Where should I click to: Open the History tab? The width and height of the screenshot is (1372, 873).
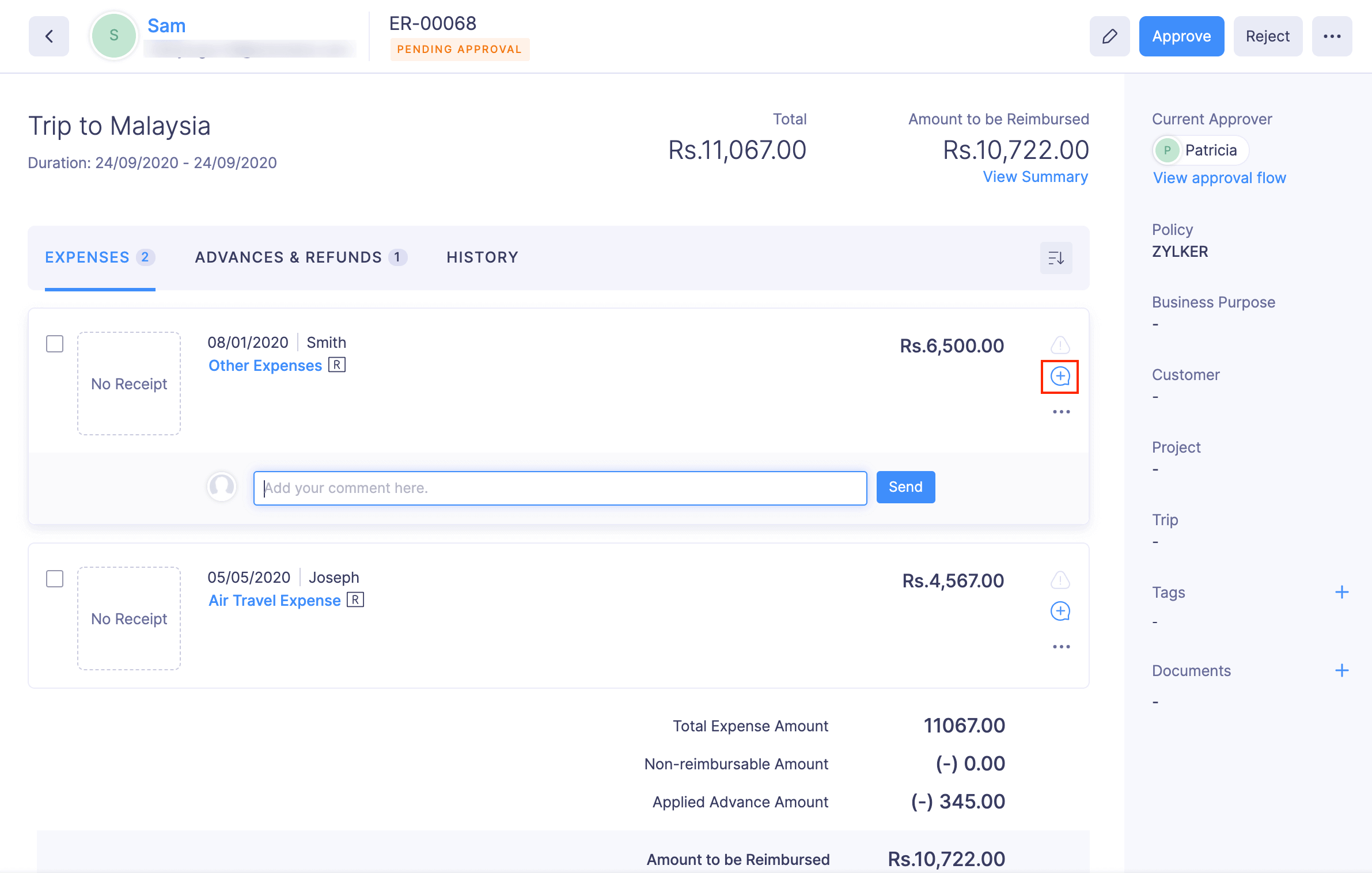pos(483,257)
